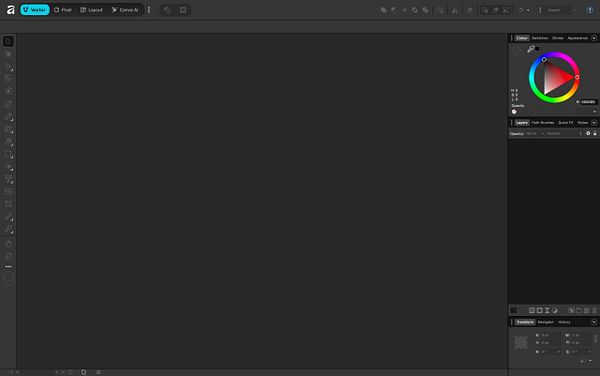The height and width of the screenshot is (376, 600).
Task: Switch the fill/stroke selector circle
Action: [518, 52]
